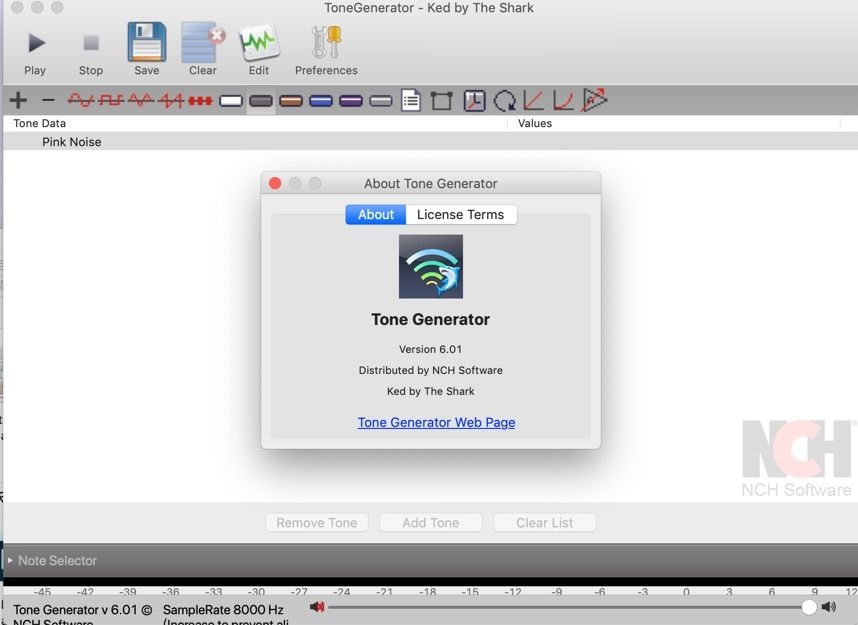Viewport: 858px width, 625px height.
Task: Choose the white noise icon
Action: click(231, 101)
